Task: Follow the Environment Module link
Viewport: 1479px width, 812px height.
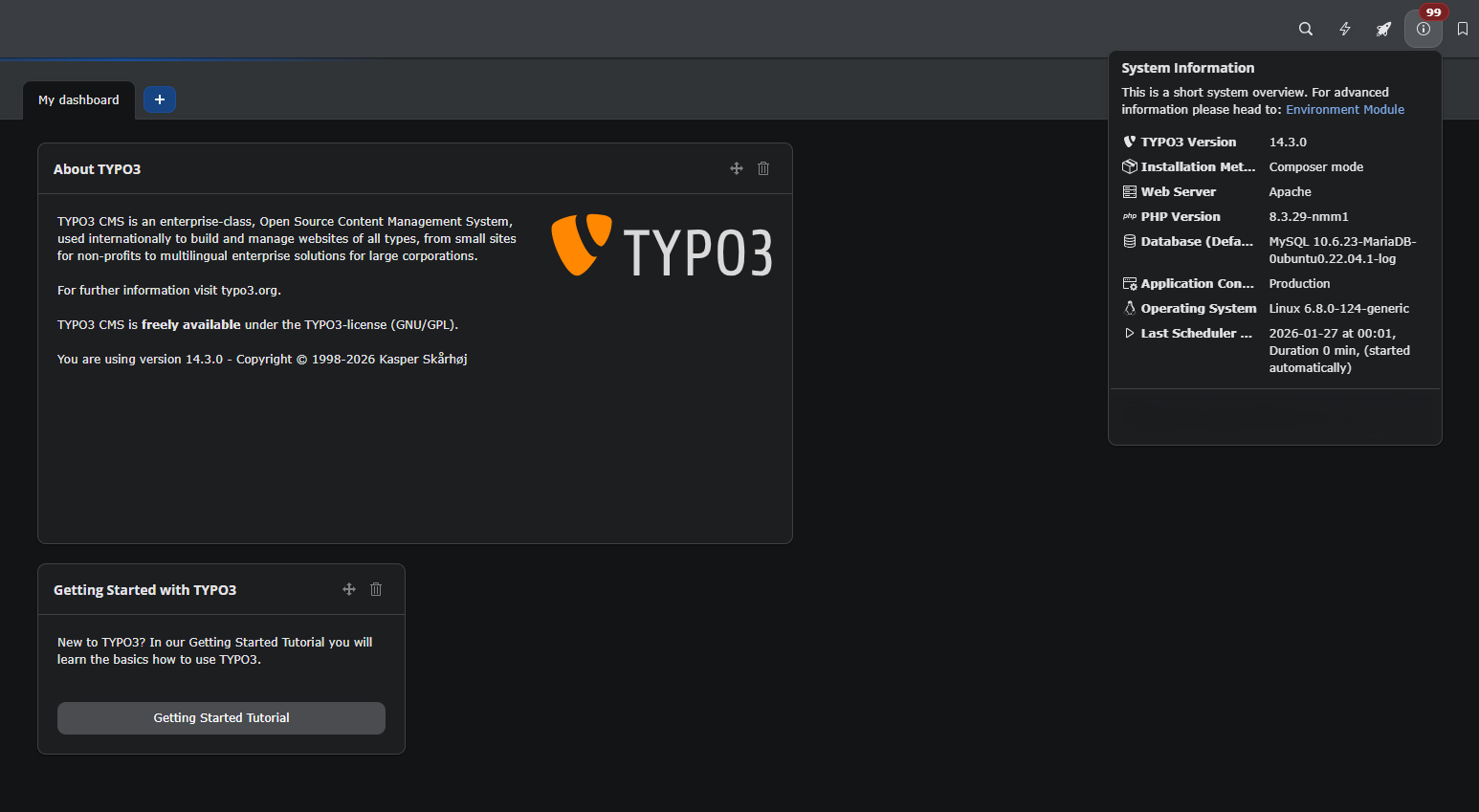Action: (1345, 109)
